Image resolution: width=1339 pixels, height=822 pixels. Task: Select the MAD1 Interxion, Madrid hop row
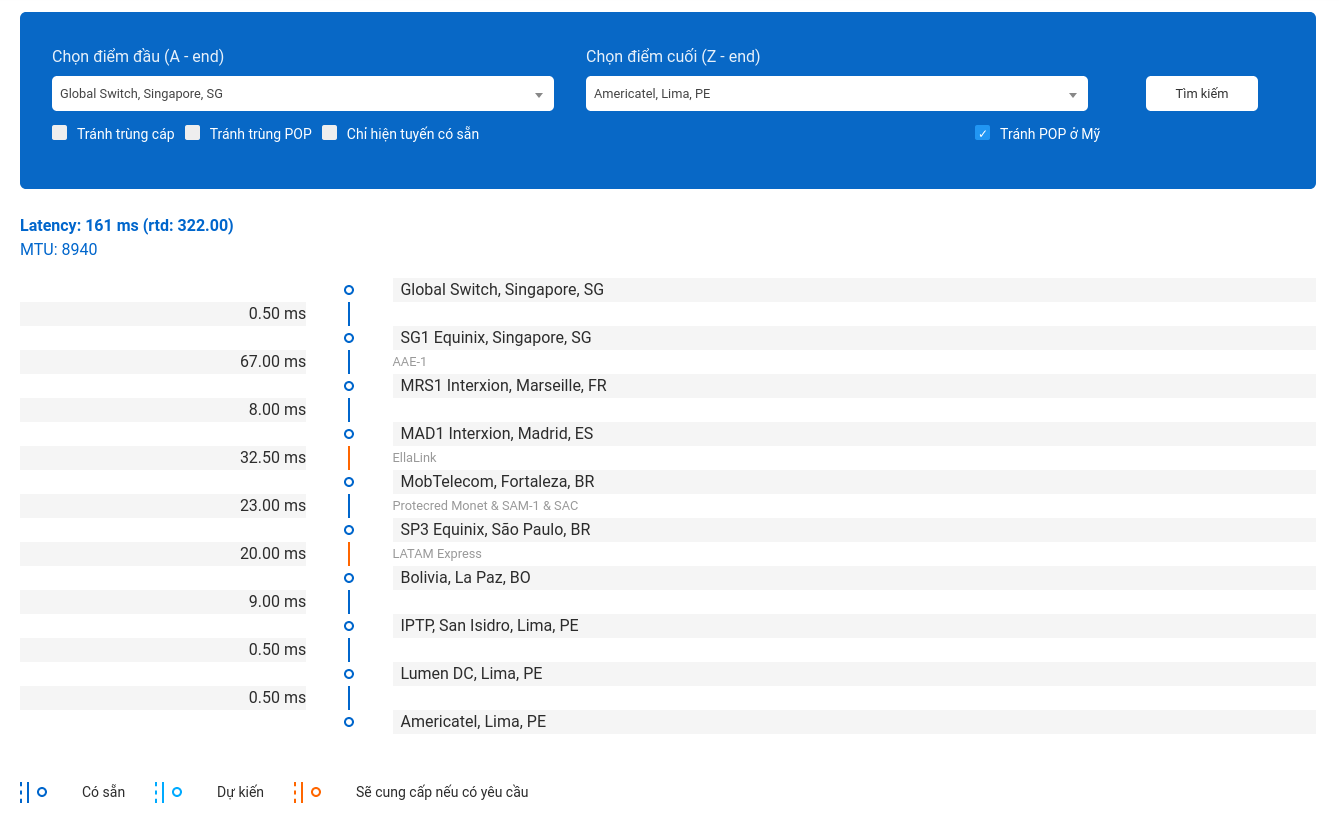(853, 434)
